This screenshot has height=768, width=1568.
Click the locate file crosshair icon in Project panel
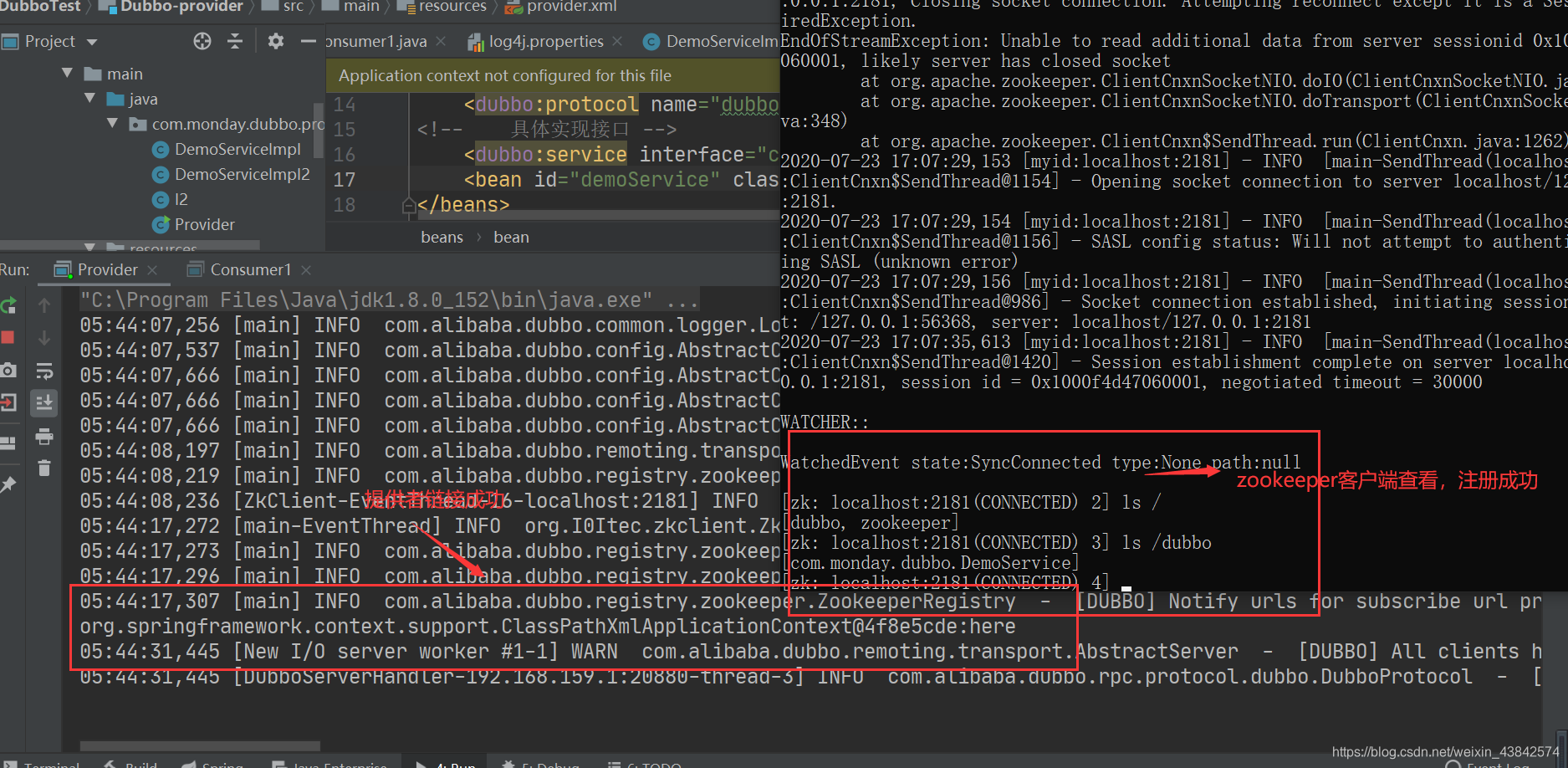tap(202, 41)
